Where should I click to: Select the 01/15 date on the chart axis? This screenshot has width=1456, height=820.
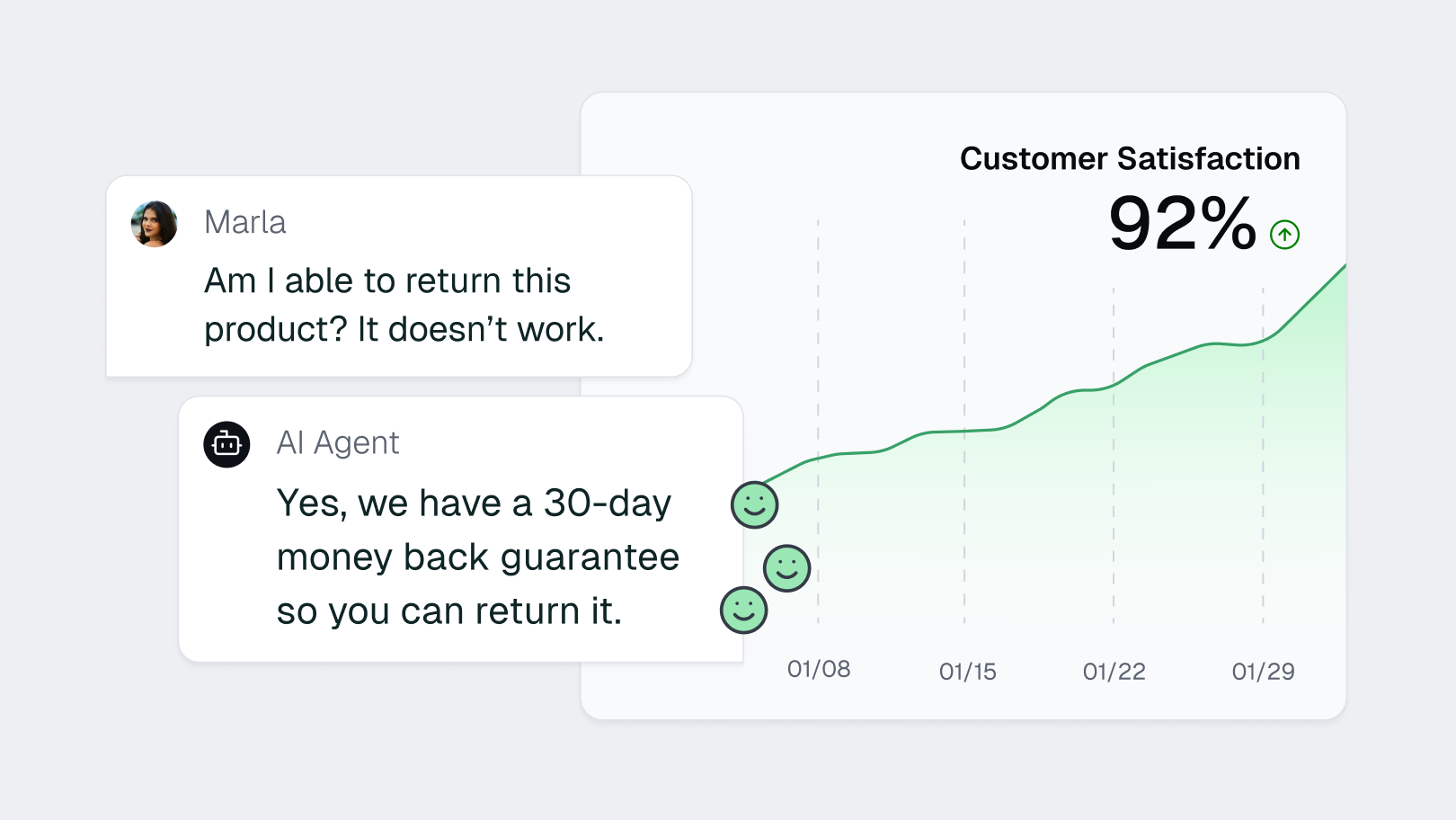pyautogui.click(x=967, y=672)
